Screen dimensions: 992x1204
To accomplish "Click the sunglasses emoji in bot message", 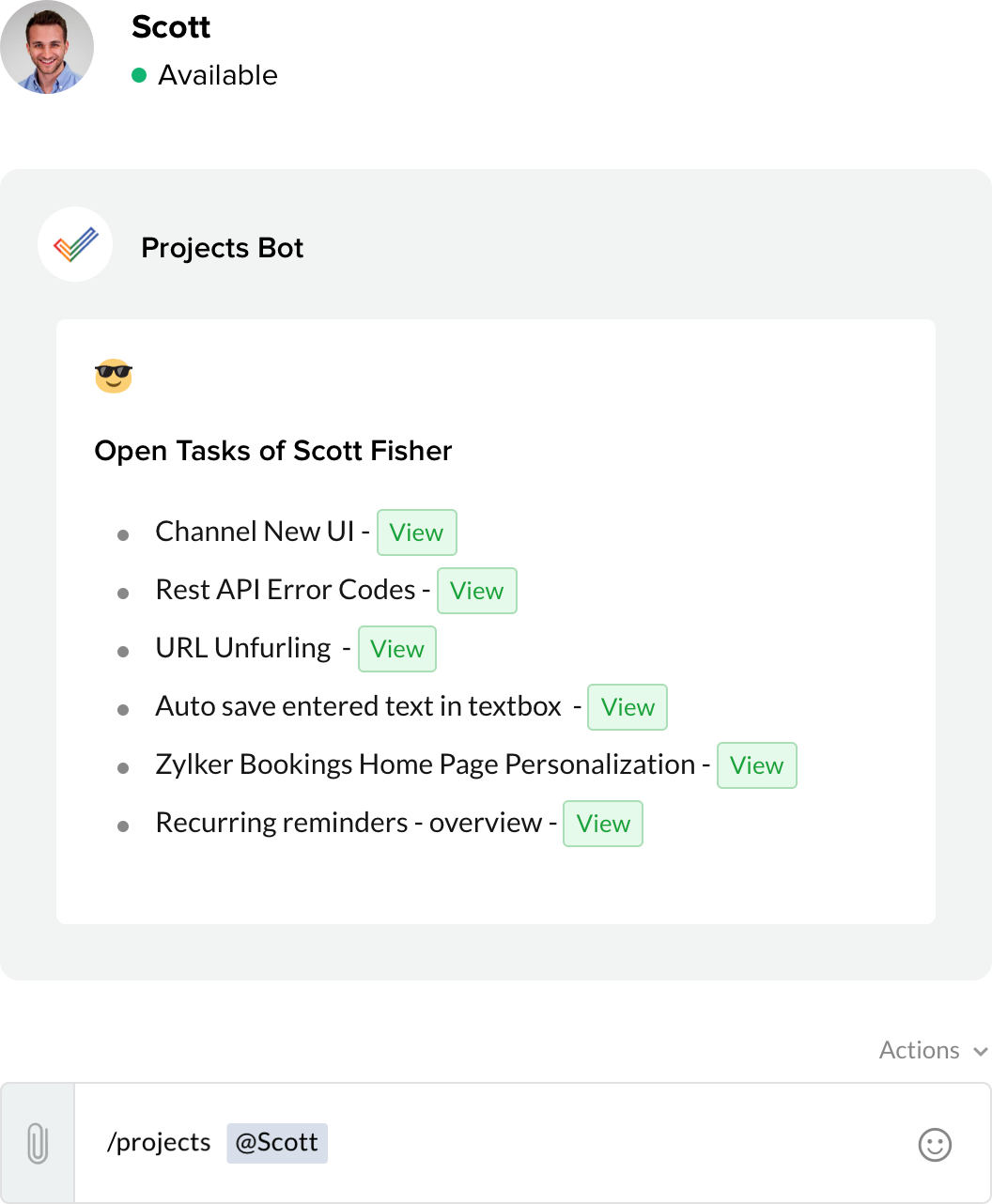I will [x=114, y=376].
